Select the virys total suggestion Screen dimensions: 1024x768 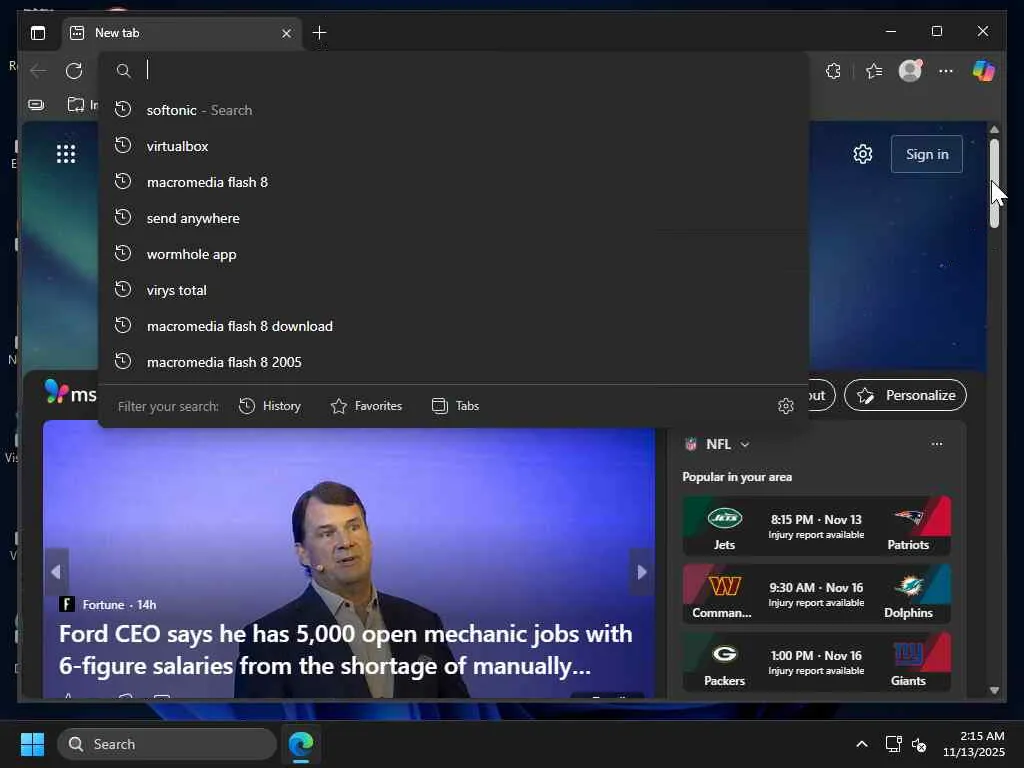coord(453,290)
